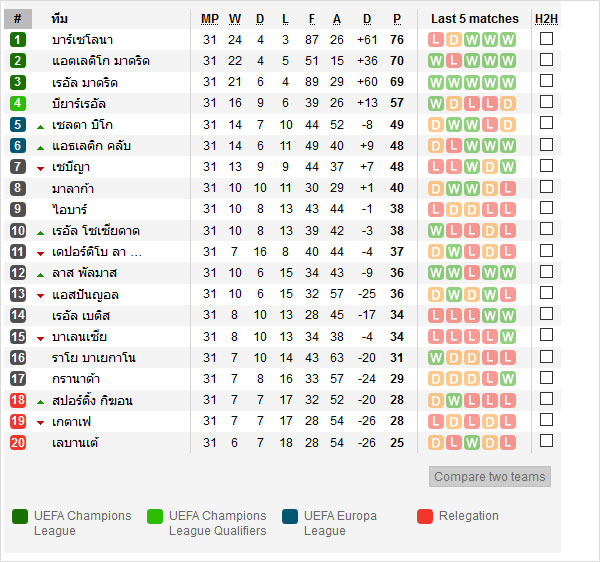Image resolution: width=600 pixels, height=562 pixels.
Task: Click the light green rank 4 badge
Action: [x=18, y=103]
